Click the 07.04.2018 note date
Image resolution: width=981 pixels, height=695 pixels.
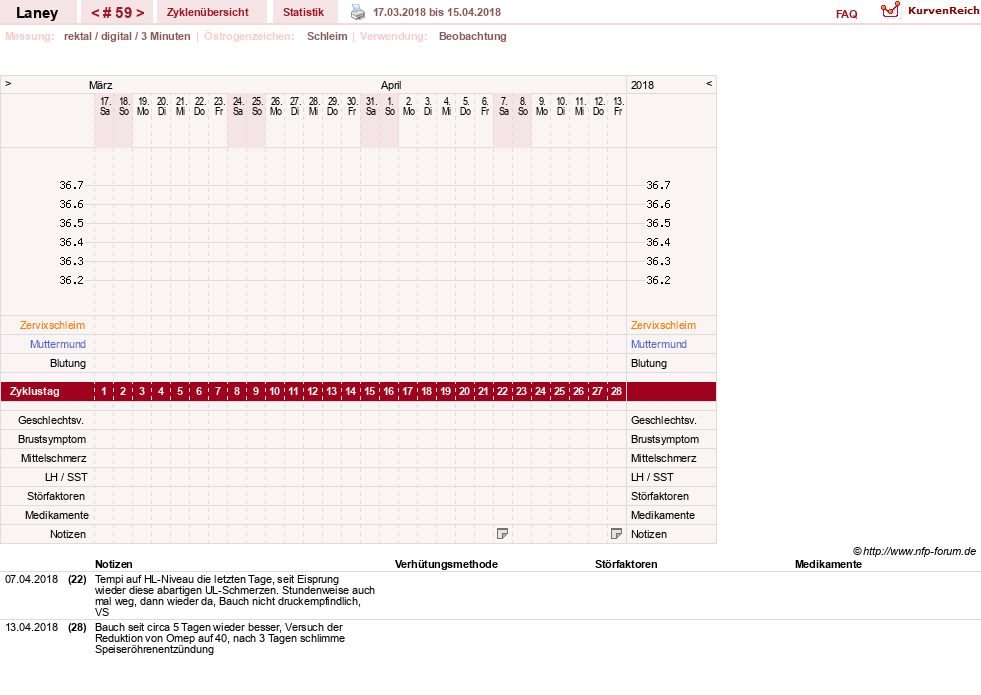[x=31, y=579]
